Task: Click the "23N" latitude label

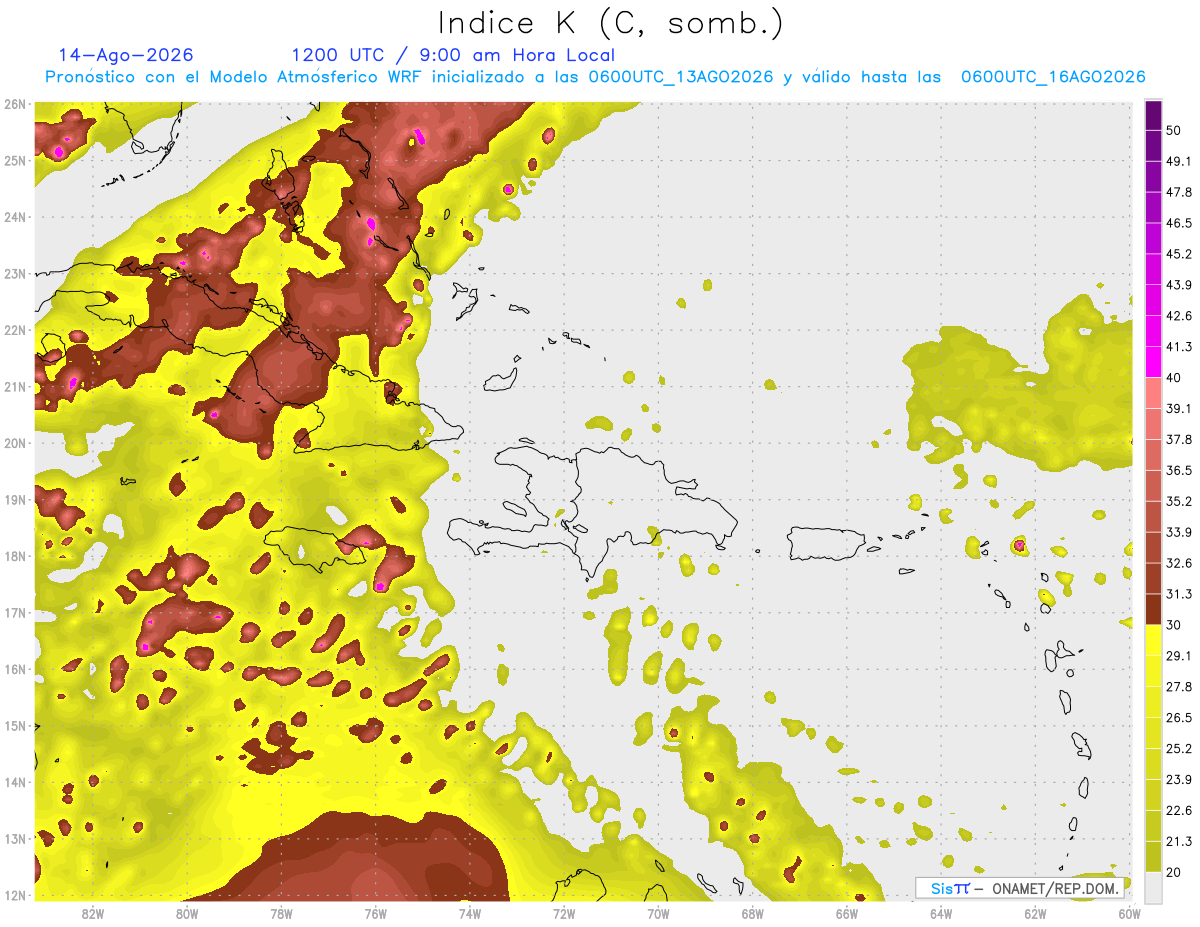Action: (15, 273)
